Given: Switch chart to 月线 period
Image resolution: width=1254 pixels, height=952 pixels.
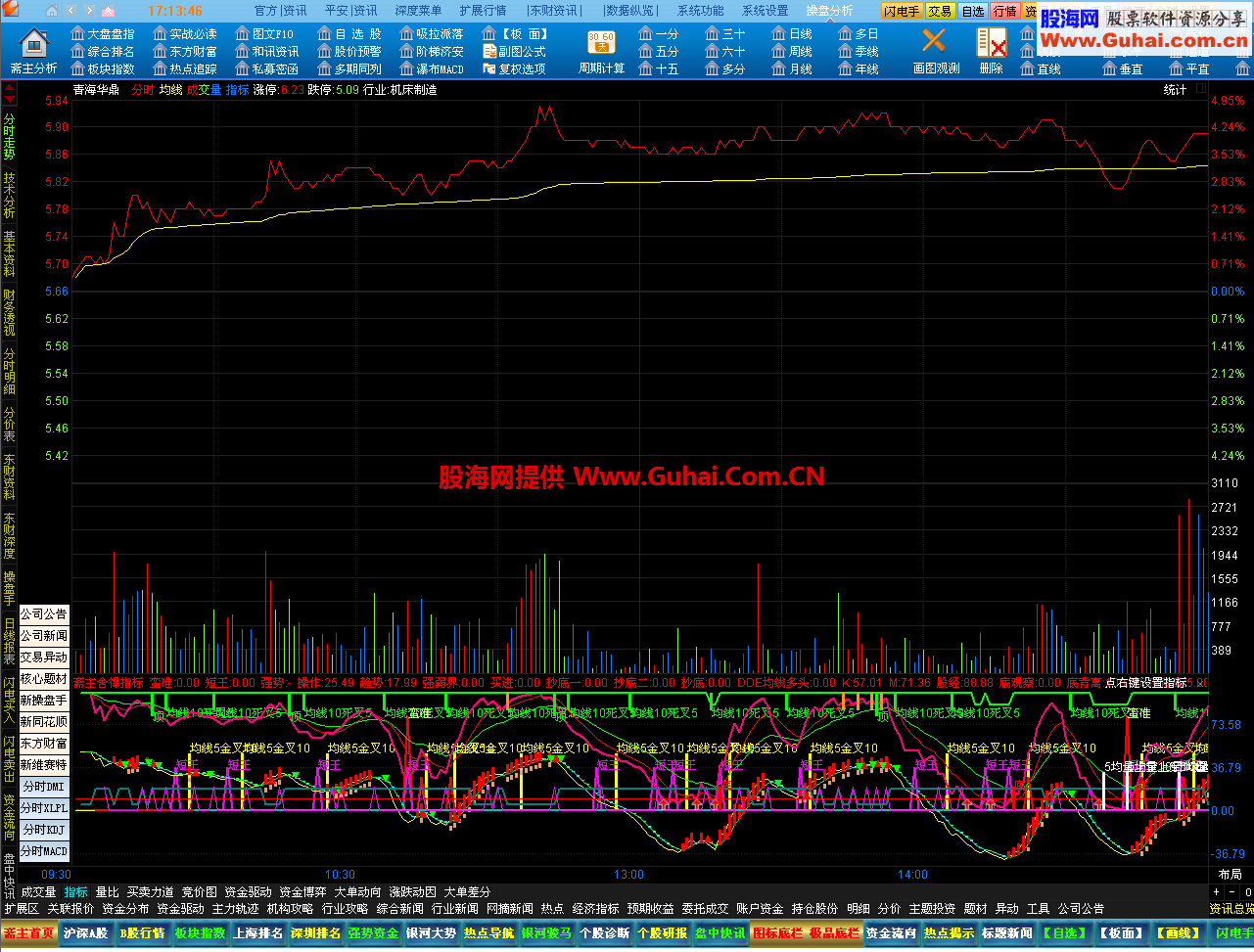Looking at the screenshot, I should pos(791,68).
